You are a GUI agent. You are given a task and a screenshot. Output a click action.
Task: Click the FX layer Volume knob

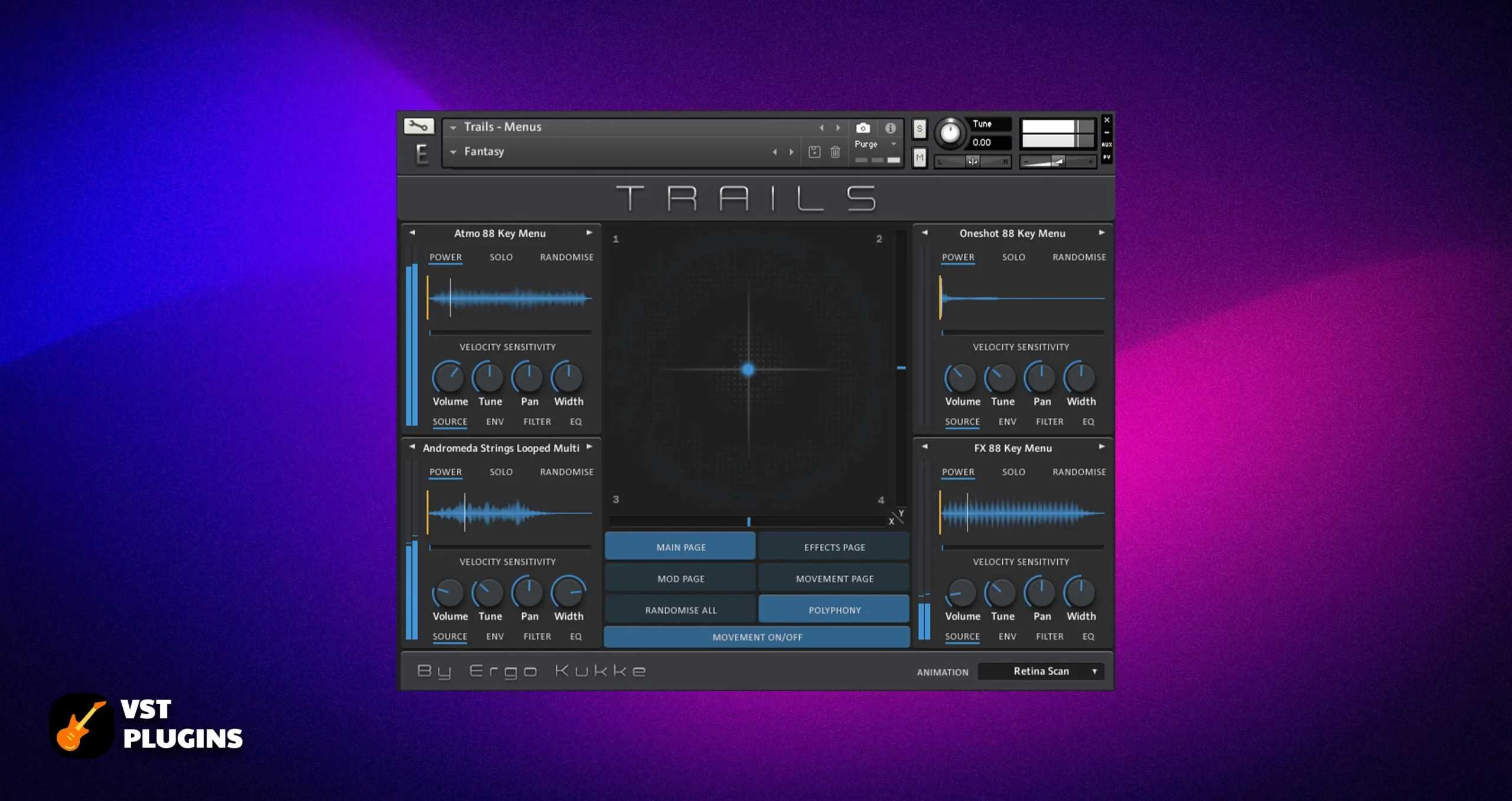tap(962, 592)
